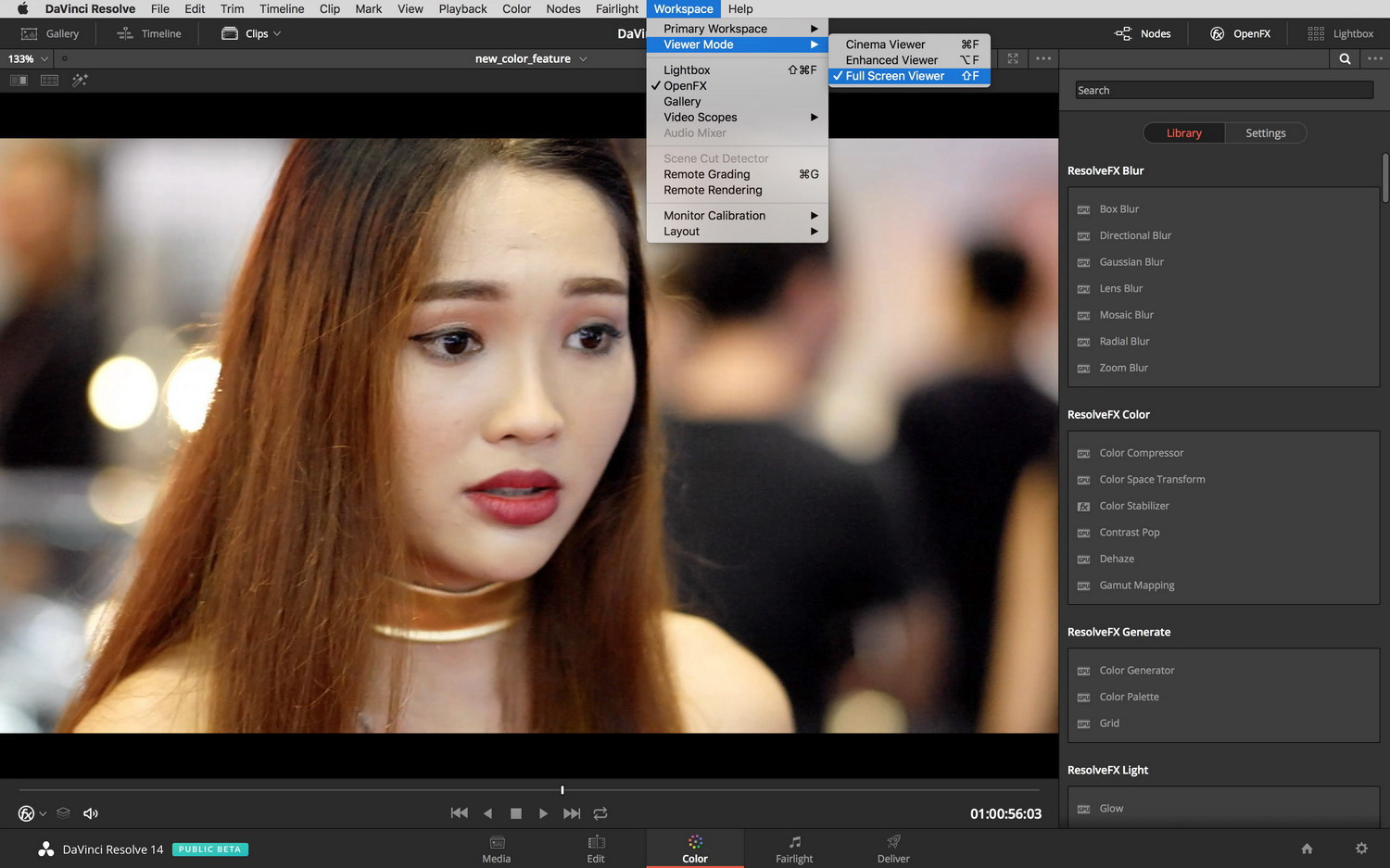Image resolution: width=1390 pixels, height=868 pixels.
Task: Open Clips dropdown arrow
Action: 277,34
